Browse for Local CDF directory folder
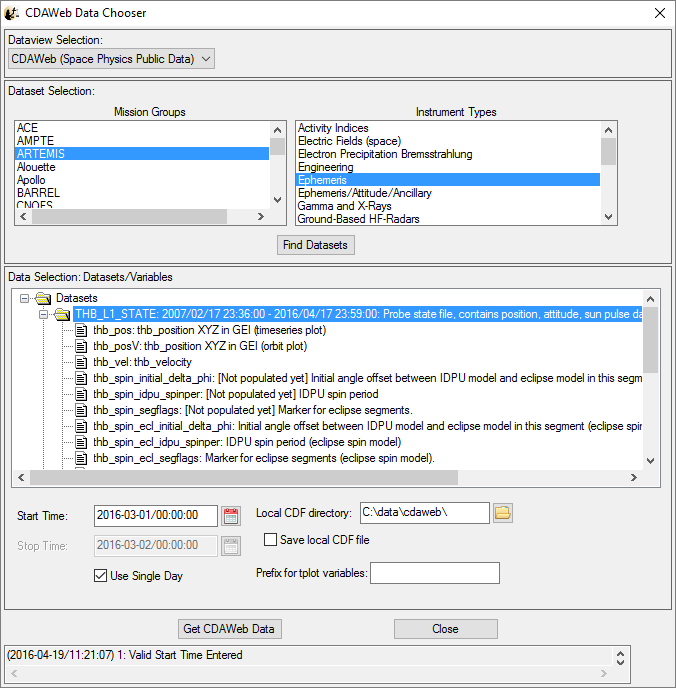The height and width of the screenshot is (688, 676). tap(503, 513)
